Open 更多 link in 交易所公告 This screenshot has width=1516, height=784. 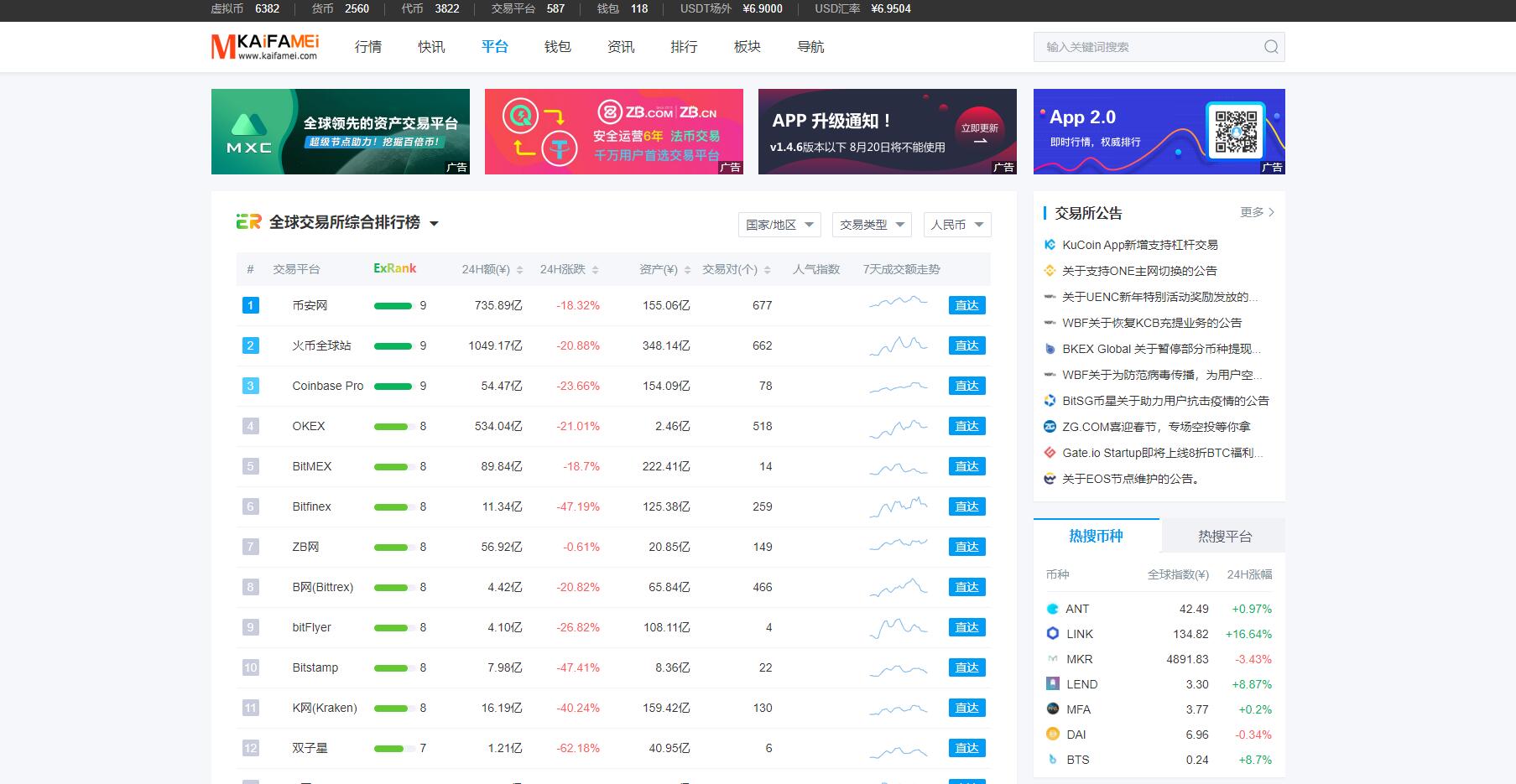(1257, 213)
